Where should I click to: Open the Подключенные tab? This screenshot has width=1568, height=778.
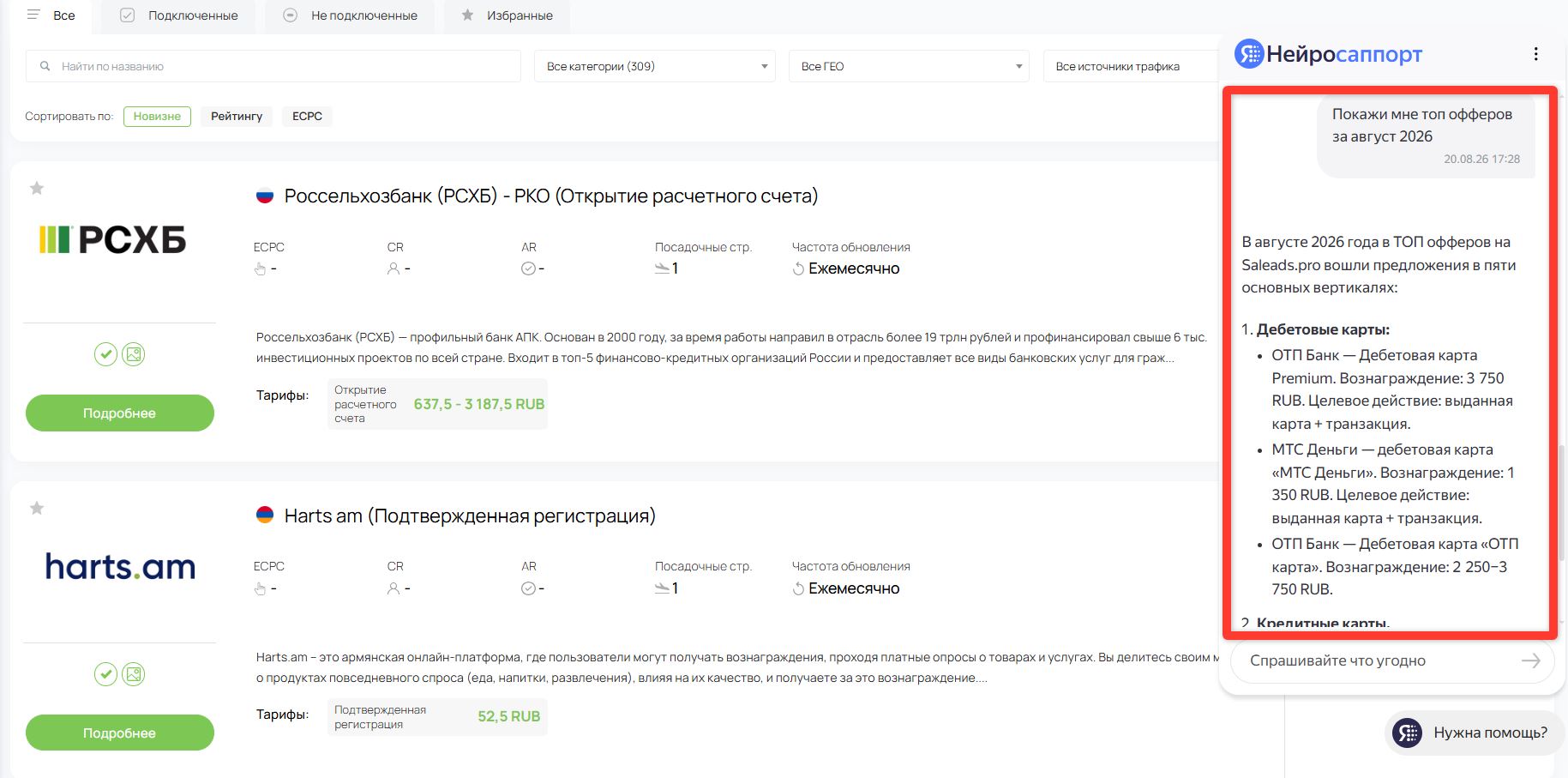tap(178, 15)
